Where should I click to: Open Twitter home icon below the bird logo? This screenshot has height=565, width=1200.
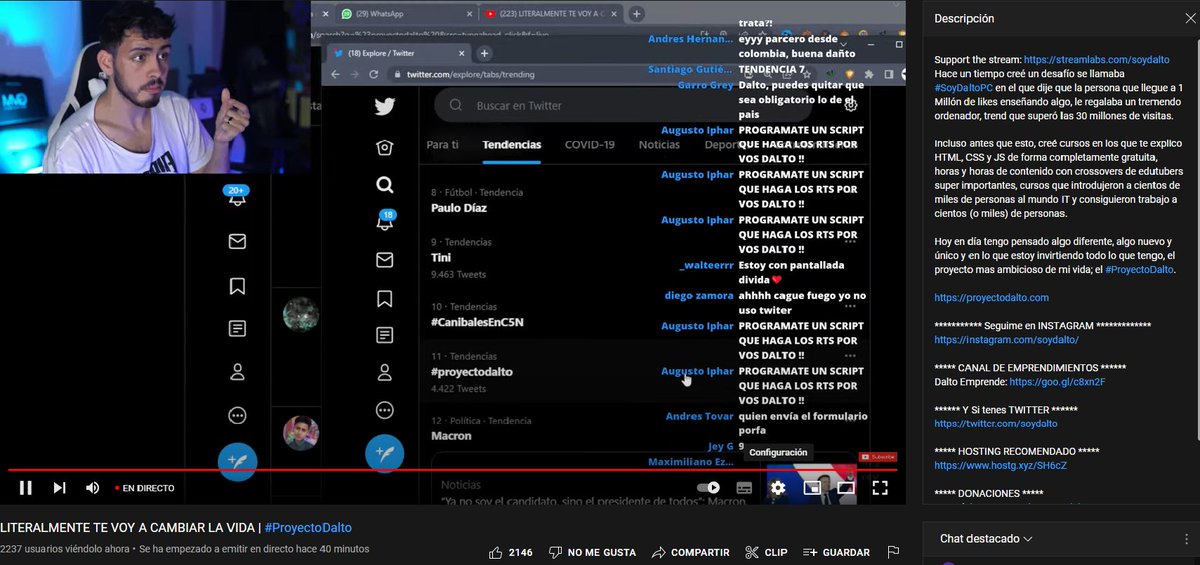tap(385, 148)
